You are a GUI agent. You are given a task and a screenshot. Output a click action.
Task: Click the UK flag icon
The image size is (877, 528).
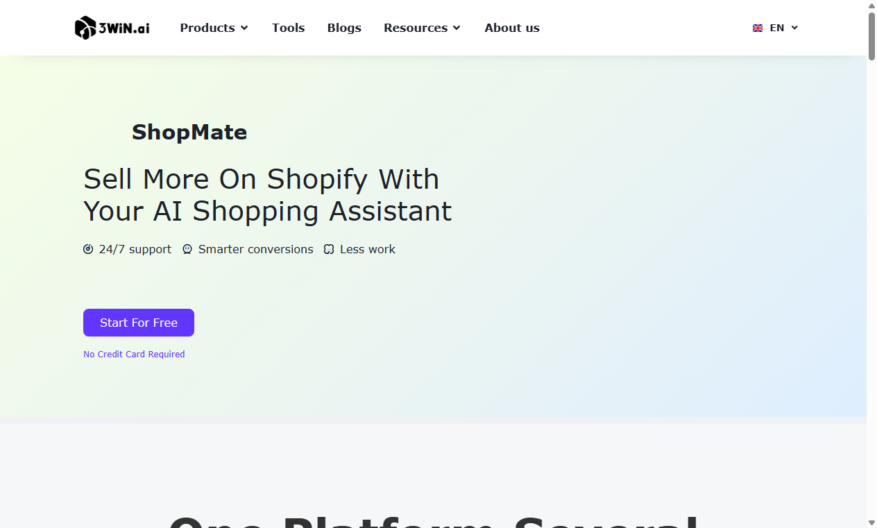(x=757, y=28)
